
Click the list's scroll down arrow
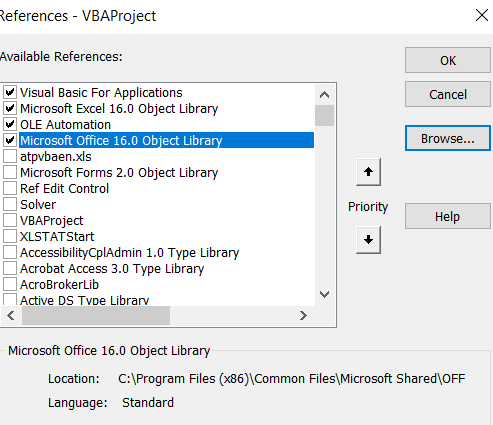[x=324, y=294]
